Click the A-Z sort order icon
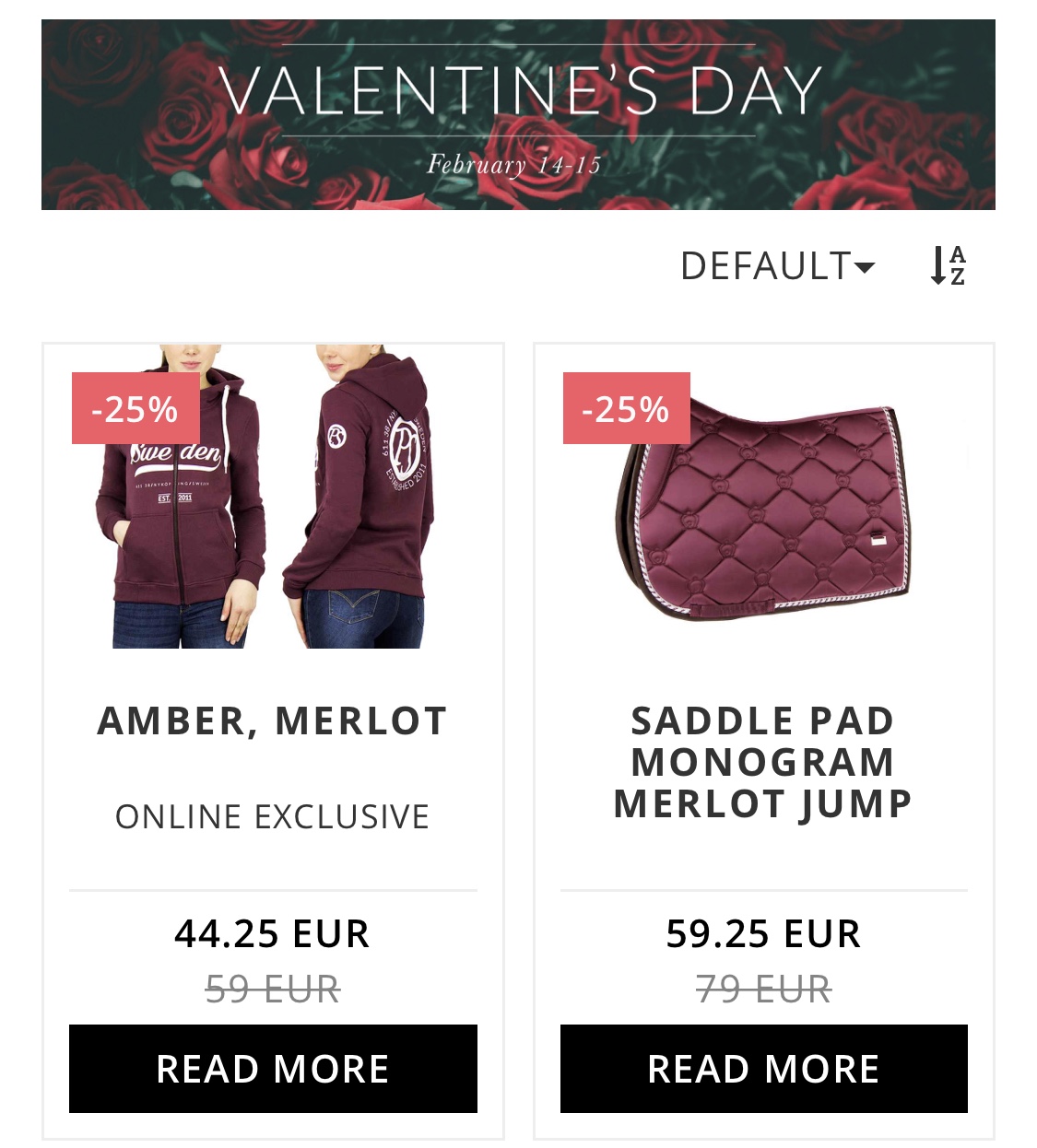Image resolution: width=1037 pixels, height=1148 pixels. (x=948, y=265)
